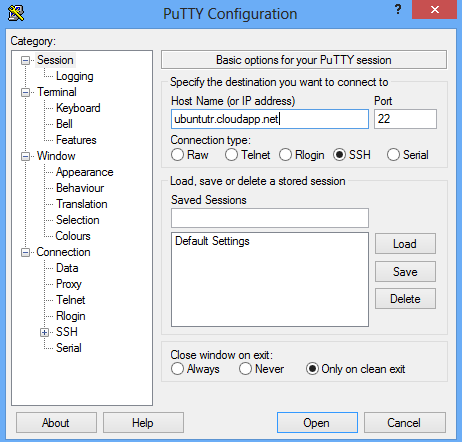The width and height of the screenshot is (462, 442).
Task: Collapse the Window category node
Action: pyautogui.click(x=25, y=156)
